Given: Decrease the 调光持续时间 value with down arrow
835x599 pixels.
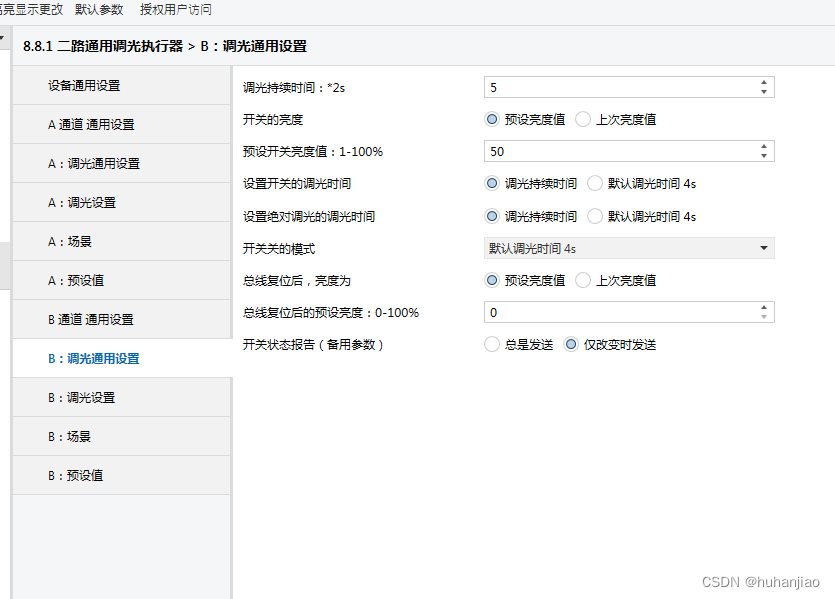Looking at the screenshot, I should (x=764, y=92).
